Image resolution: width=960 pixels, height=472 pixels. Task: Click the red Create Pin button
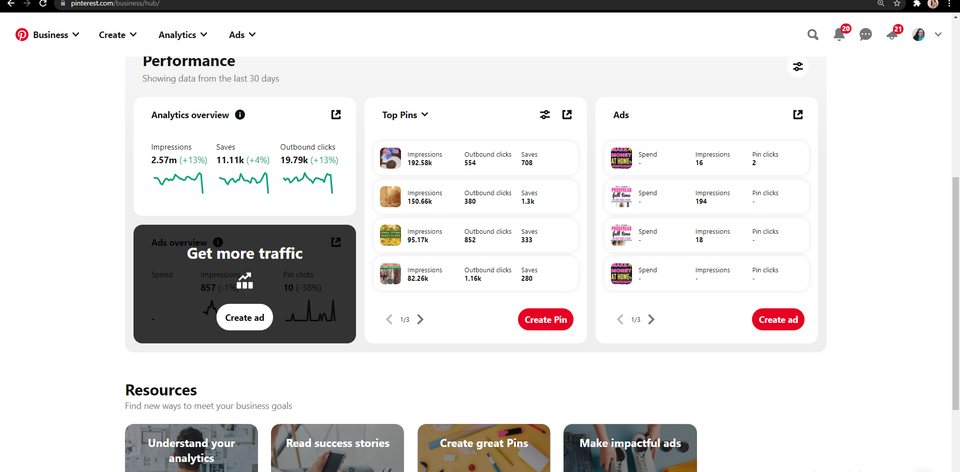click(546, 319)
